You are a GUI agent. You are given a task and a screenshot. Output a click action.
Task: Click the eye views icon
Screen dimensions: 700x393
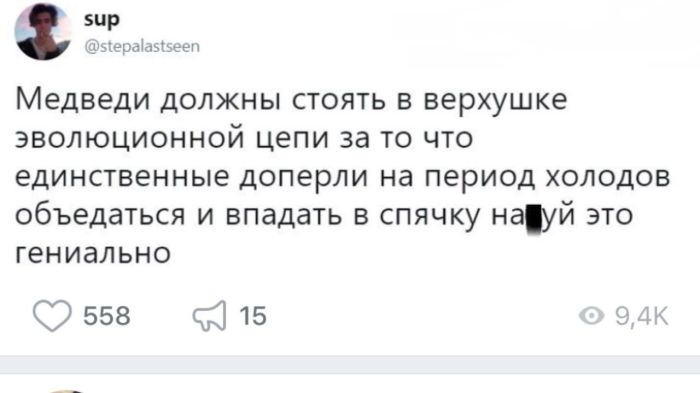click(592, 316)
